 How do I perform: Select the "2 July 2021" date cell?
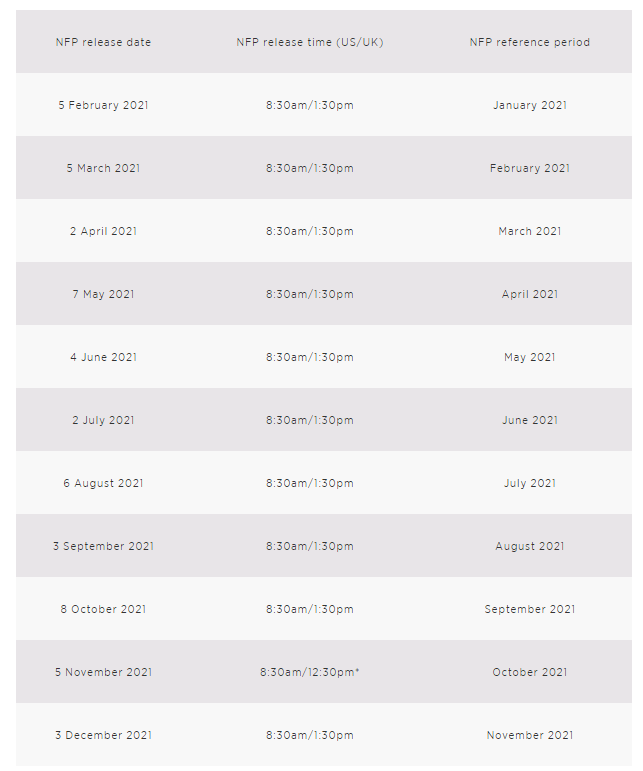(x=103, y=420)
